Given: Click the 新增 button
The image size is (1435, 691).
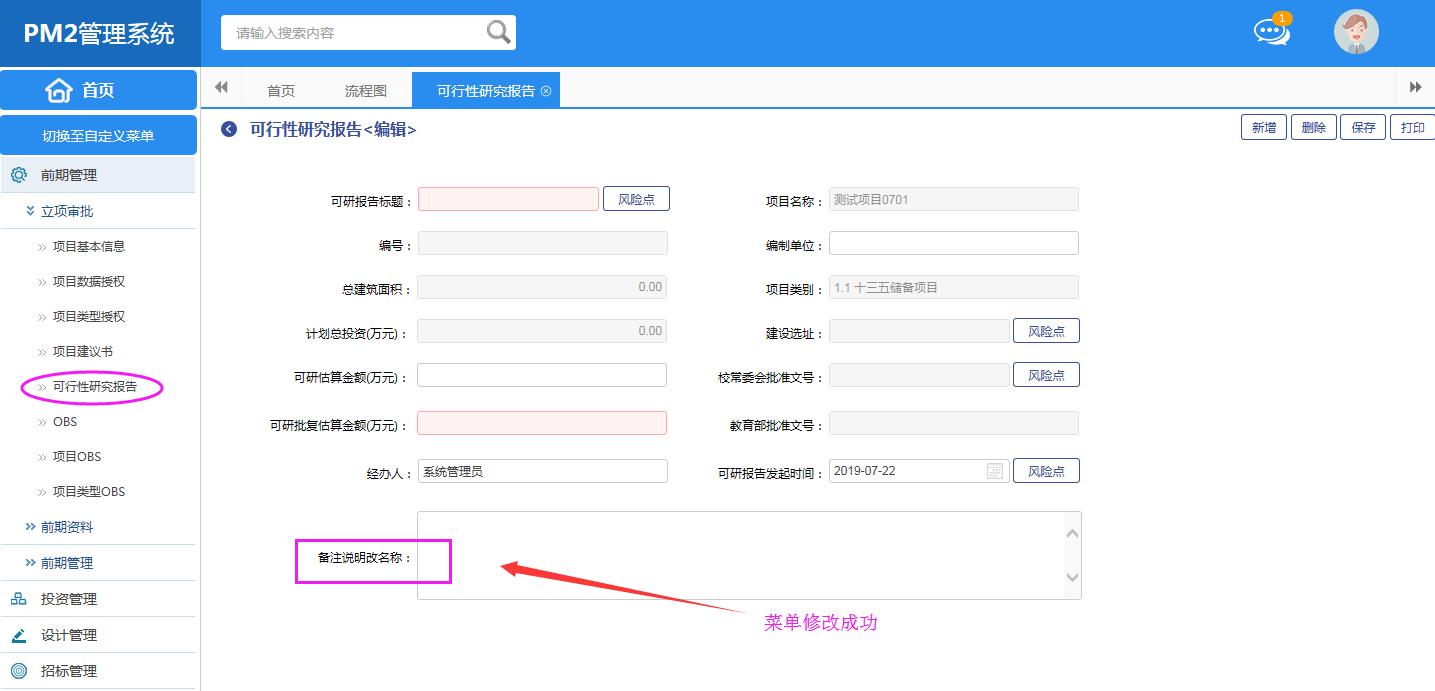Looking at the screenshot, I should [x=1264, y=128].
